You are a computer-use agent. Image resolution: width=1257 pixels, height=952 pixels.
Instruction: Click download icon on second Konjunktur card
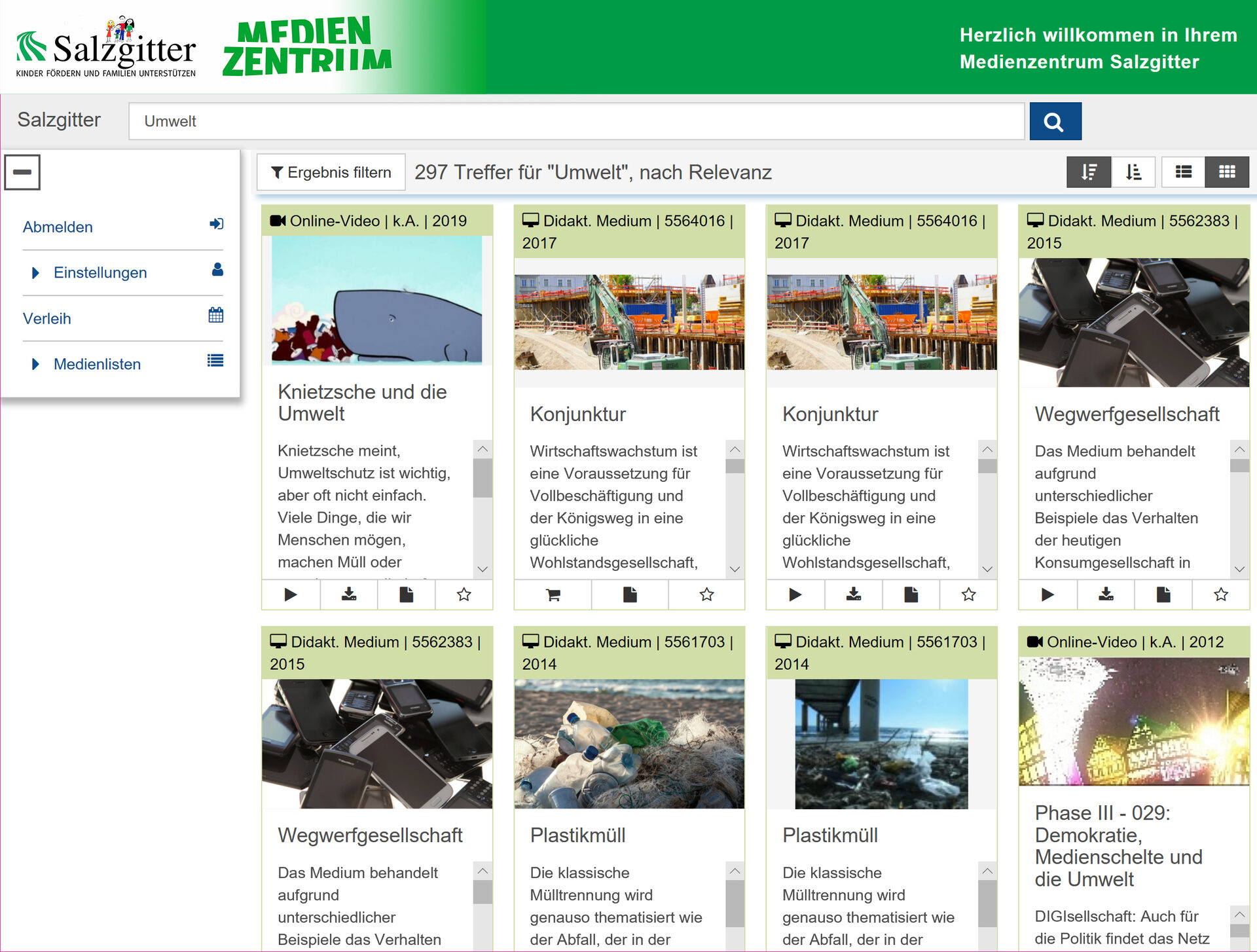[x=853, y=595]
